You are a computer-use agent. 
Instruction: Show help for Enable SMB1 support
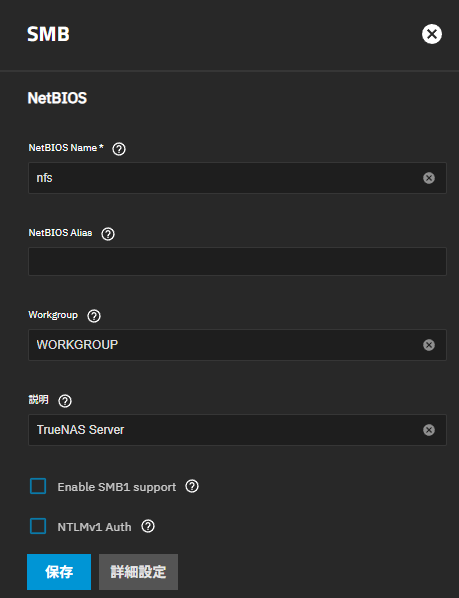pos(192,486)
